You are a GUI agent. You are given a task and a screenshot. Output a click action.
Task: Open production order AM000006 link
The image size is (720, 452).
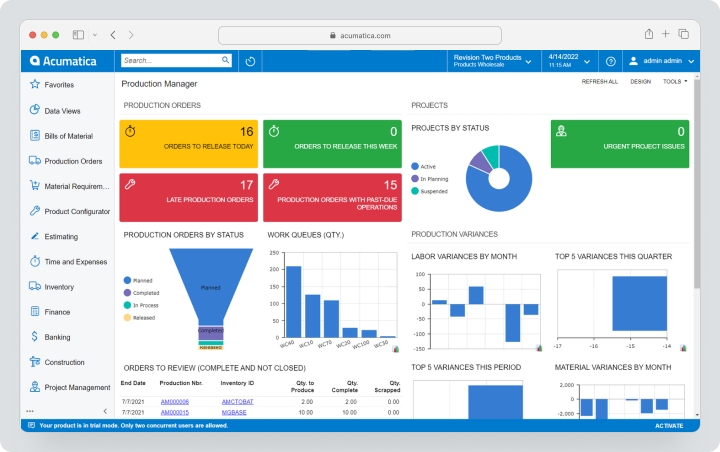[174, 401]
